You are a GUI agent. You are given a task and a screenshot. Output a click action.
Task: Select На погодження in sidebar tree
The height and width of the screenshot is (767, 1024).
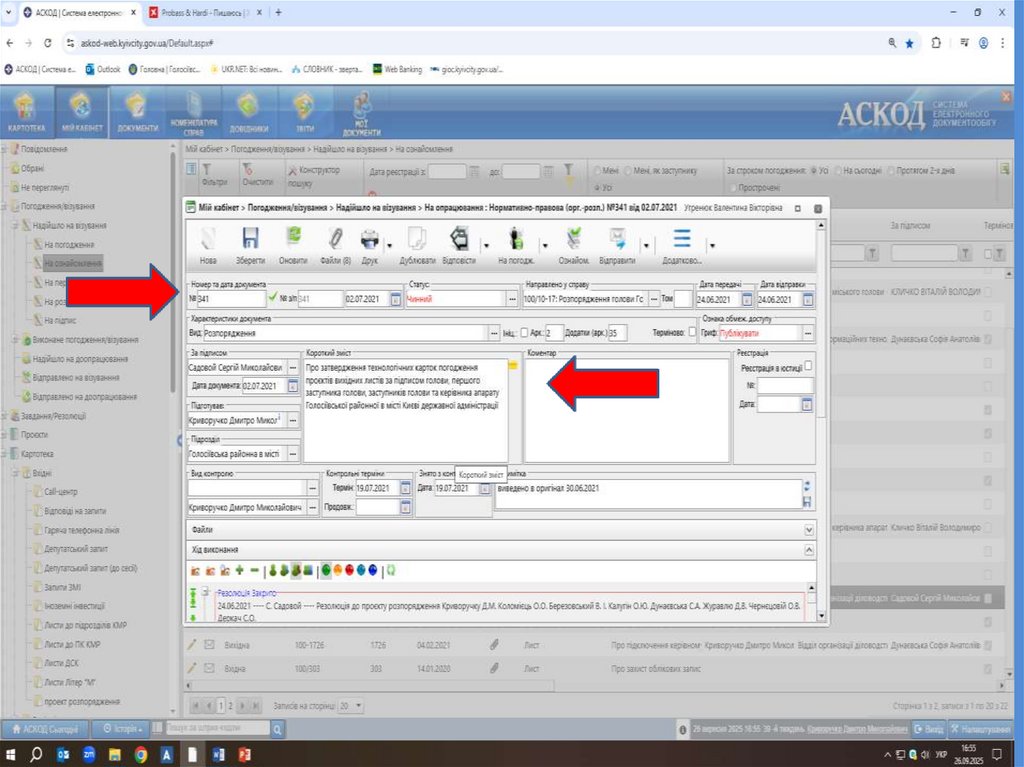[68, 244]
